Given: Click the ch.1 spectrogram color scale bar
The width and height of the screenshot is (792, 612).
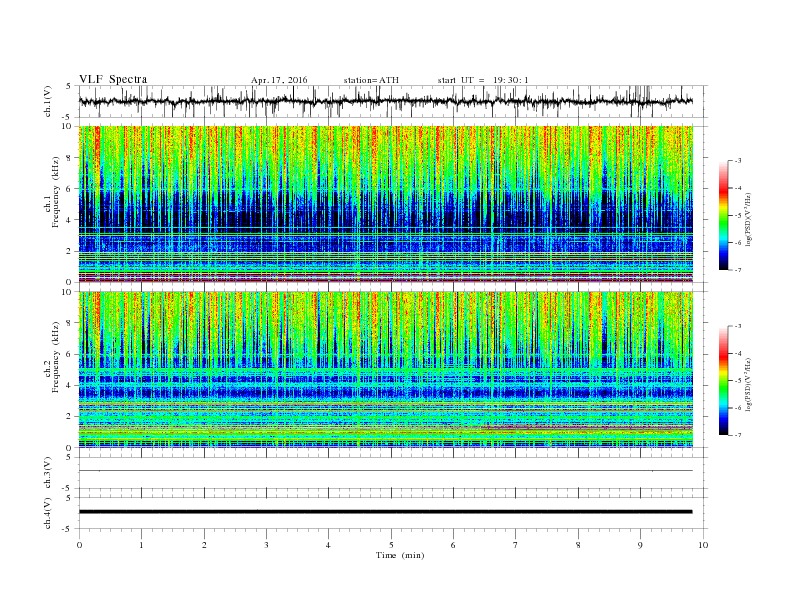Looking at the screenshot, I should (x=723, y=216).
